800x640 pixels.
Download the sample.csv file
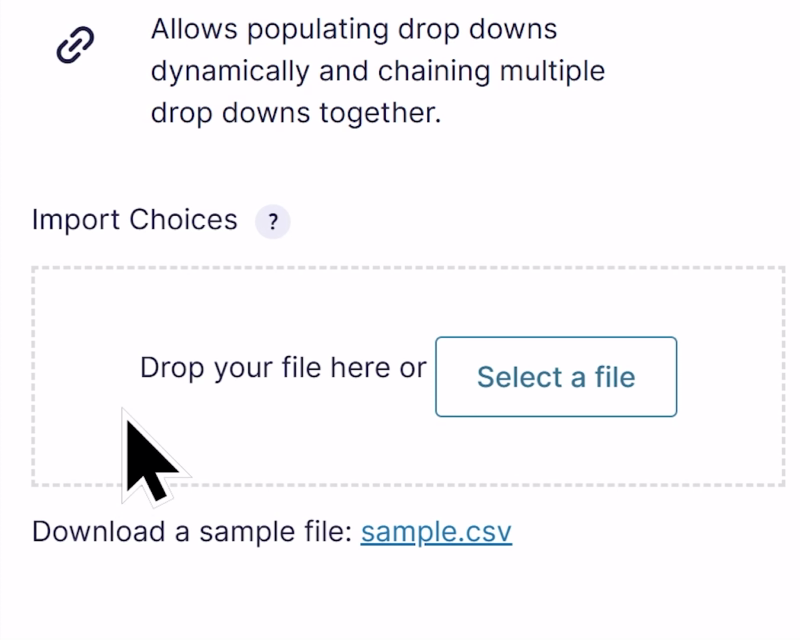click(436, 531)
